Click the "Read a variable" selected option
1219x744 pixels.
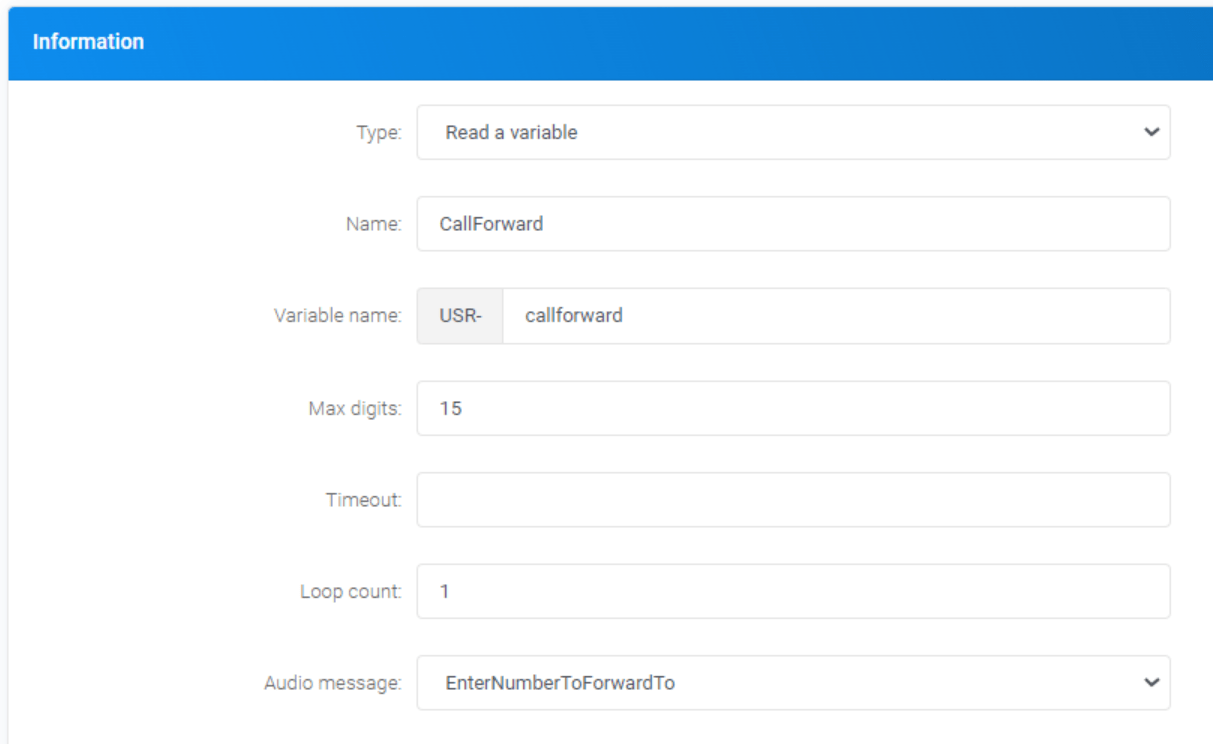coord(511,132)
